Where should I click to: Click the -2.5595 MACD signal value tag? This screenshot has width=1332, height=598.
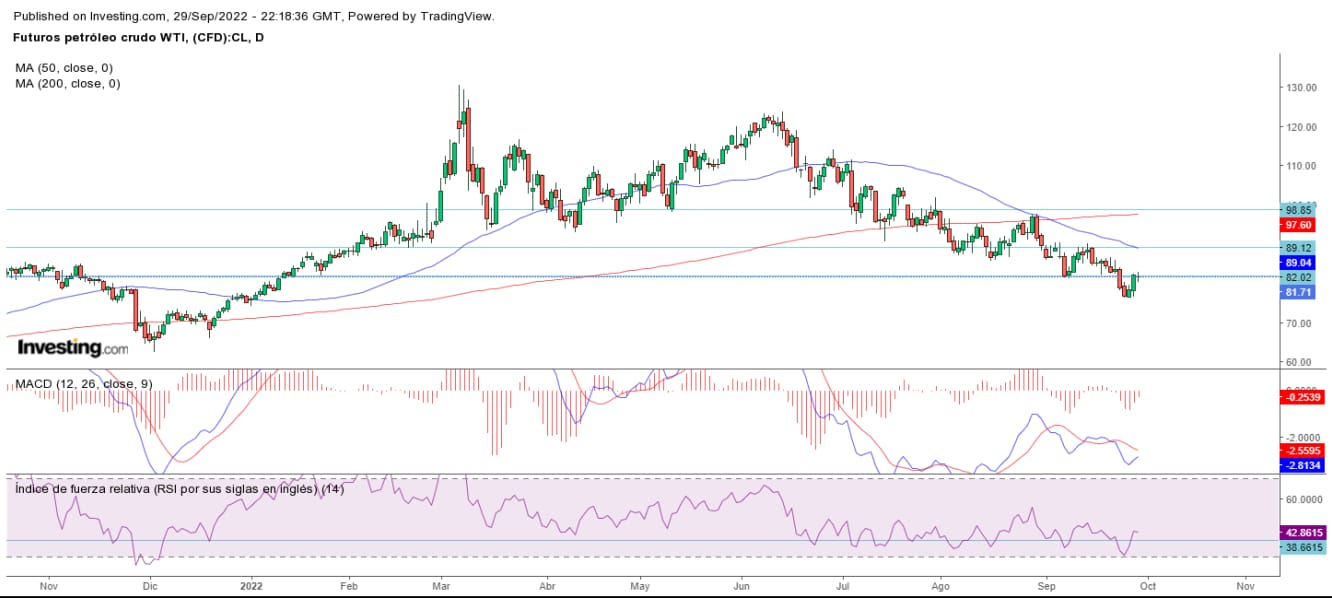coord(1302,451)
